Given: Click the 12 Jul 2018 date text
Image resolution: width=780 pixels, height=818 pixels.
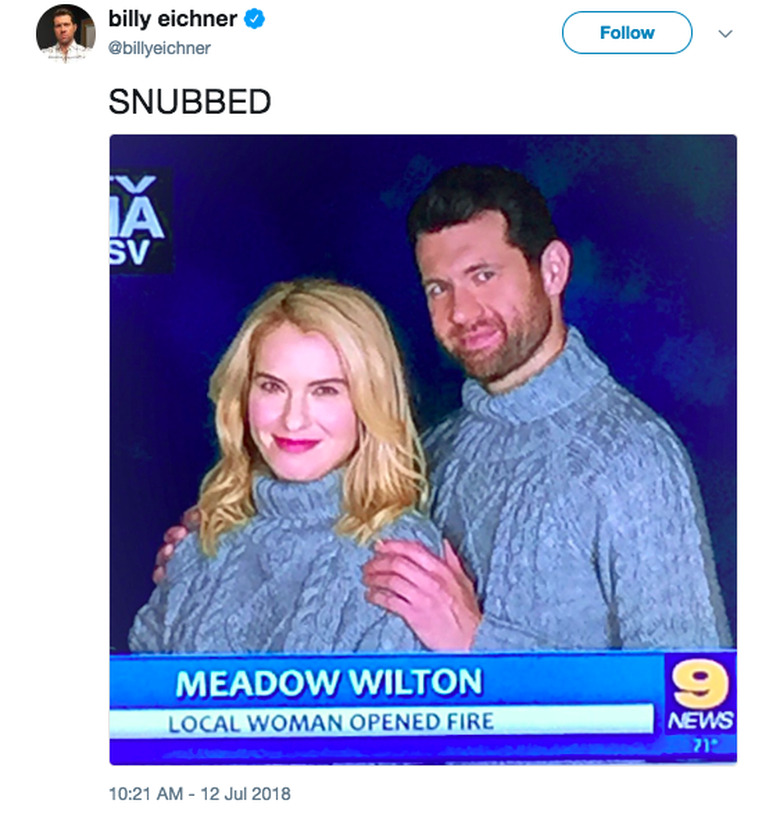Looking at the screenshot, I should tap(246, 793).
